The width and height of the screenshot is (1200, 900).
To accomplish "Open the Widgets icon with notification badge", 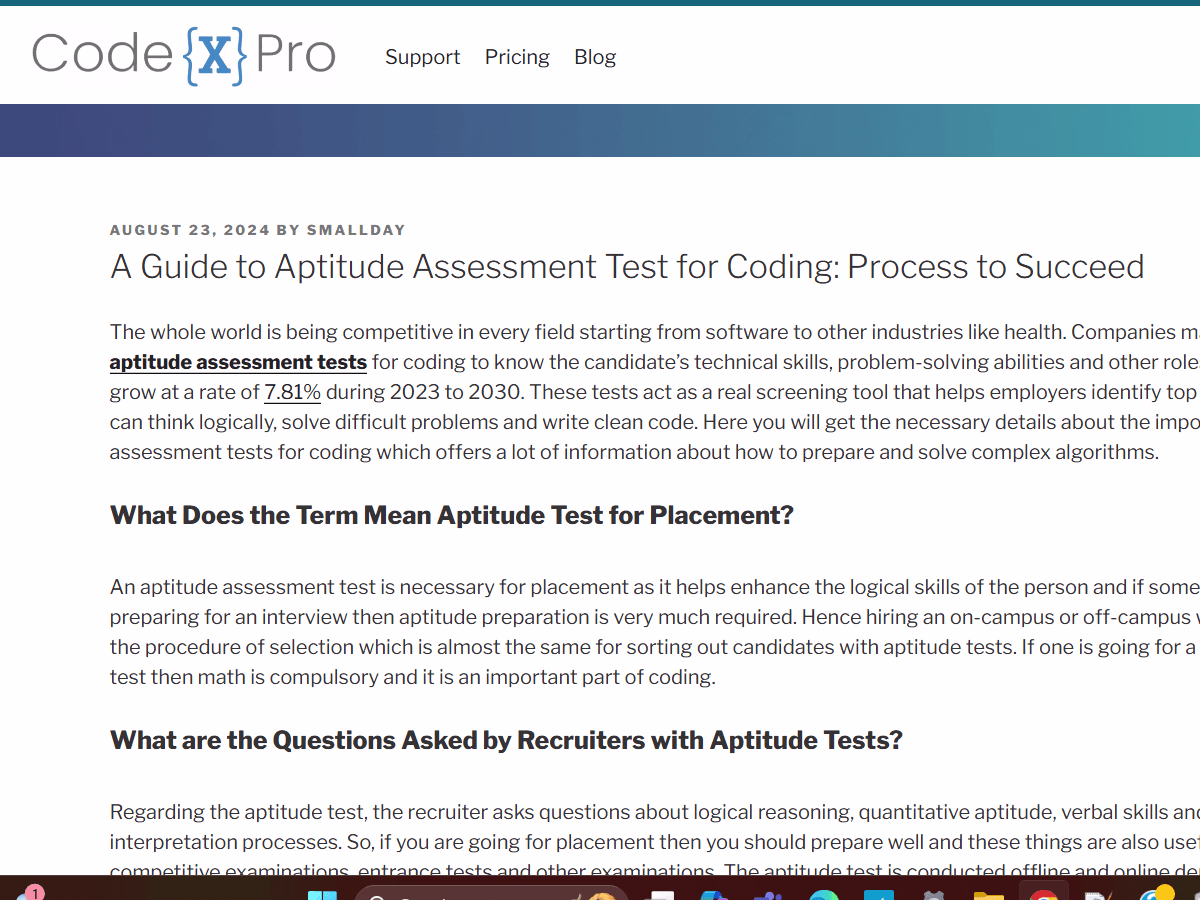I will click(27, 893).
